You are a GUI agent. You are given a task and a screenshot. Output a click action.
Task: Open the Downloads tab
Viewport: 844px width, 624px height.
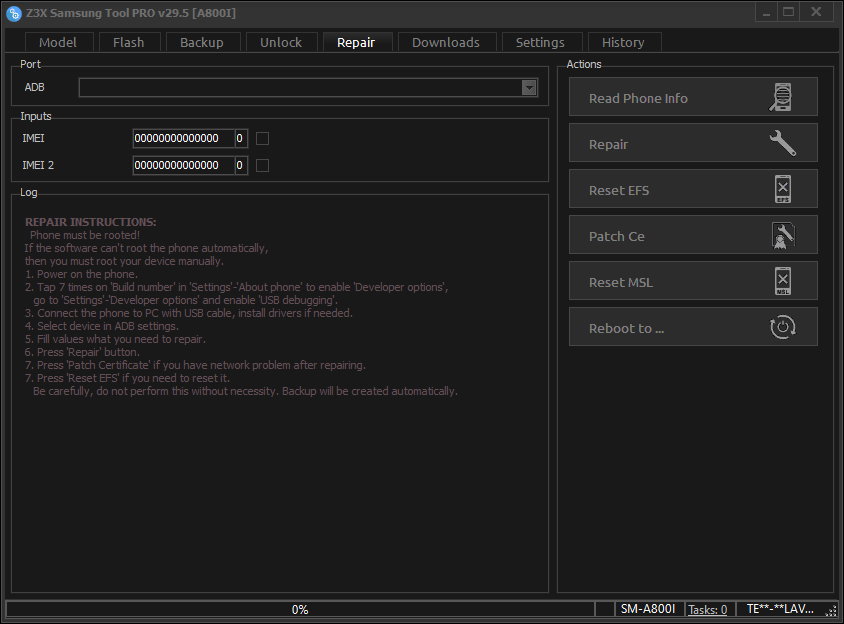coord(446,42)
